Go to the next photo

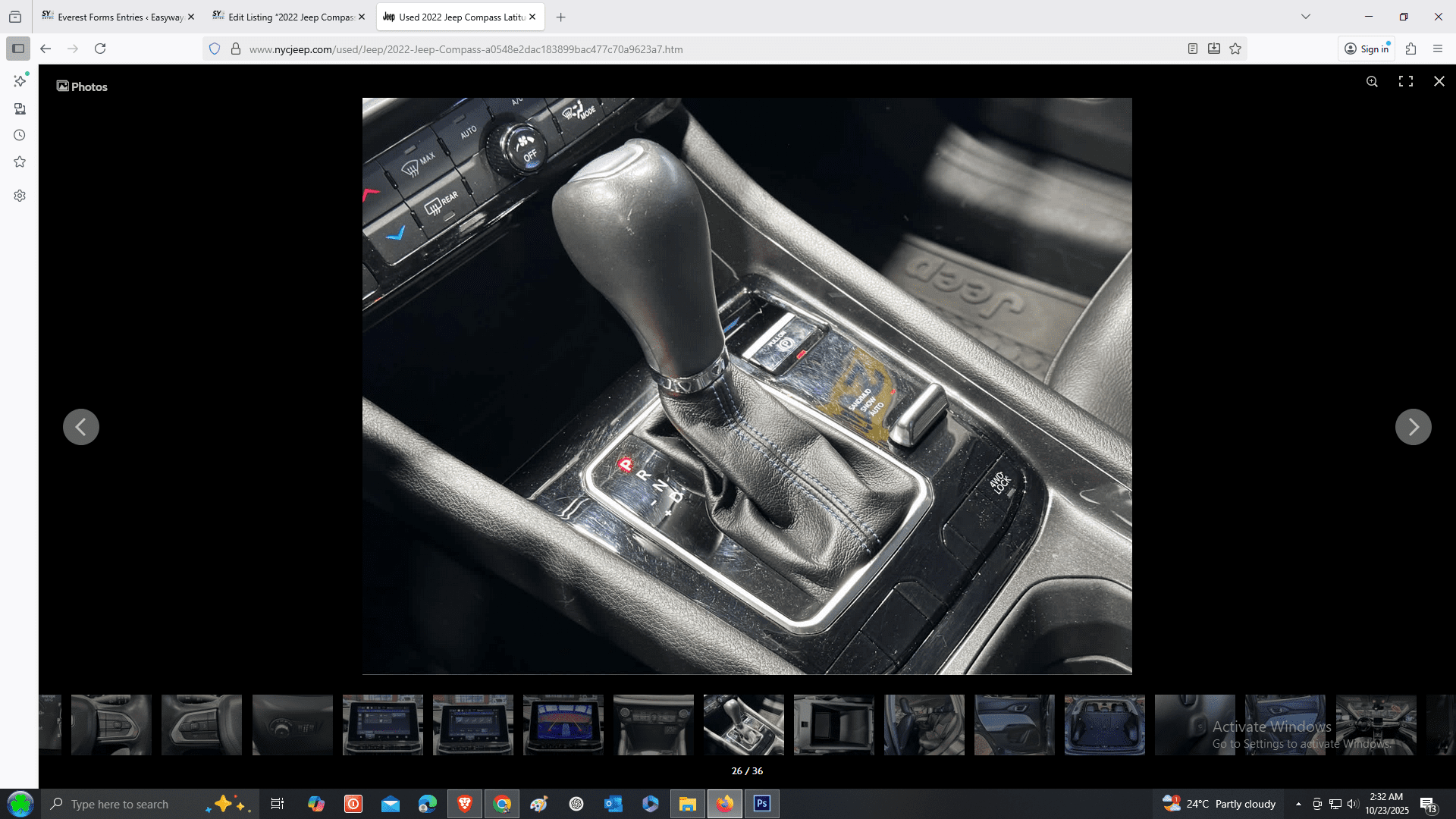click(x=1413, y=427)
